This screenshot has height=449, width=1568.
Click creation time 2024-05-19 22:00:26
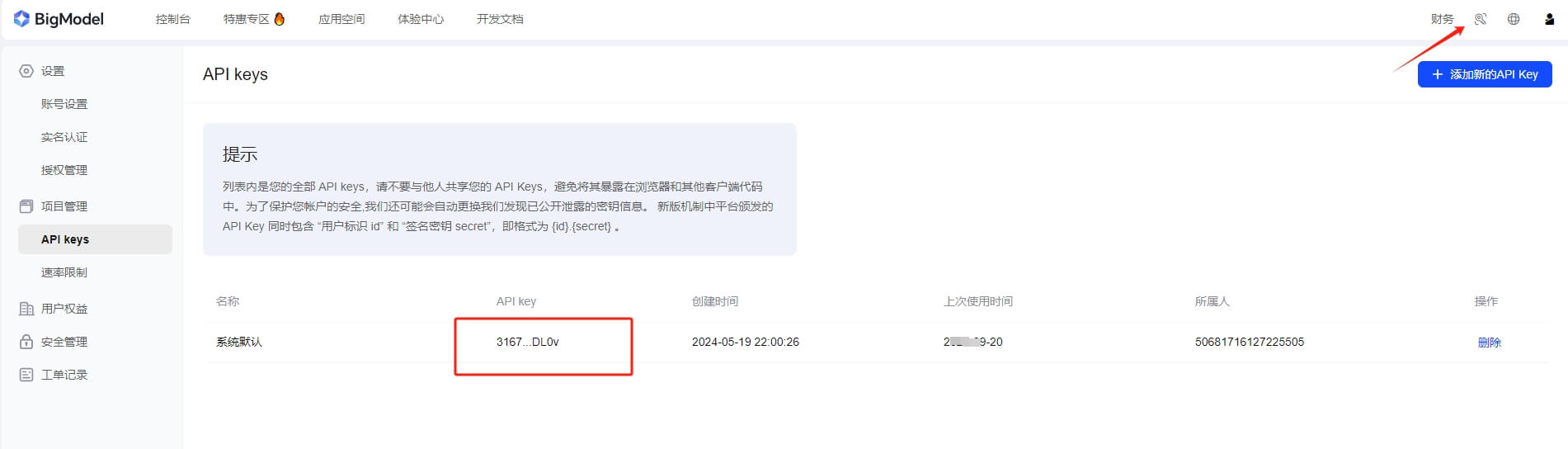(746, 342)
